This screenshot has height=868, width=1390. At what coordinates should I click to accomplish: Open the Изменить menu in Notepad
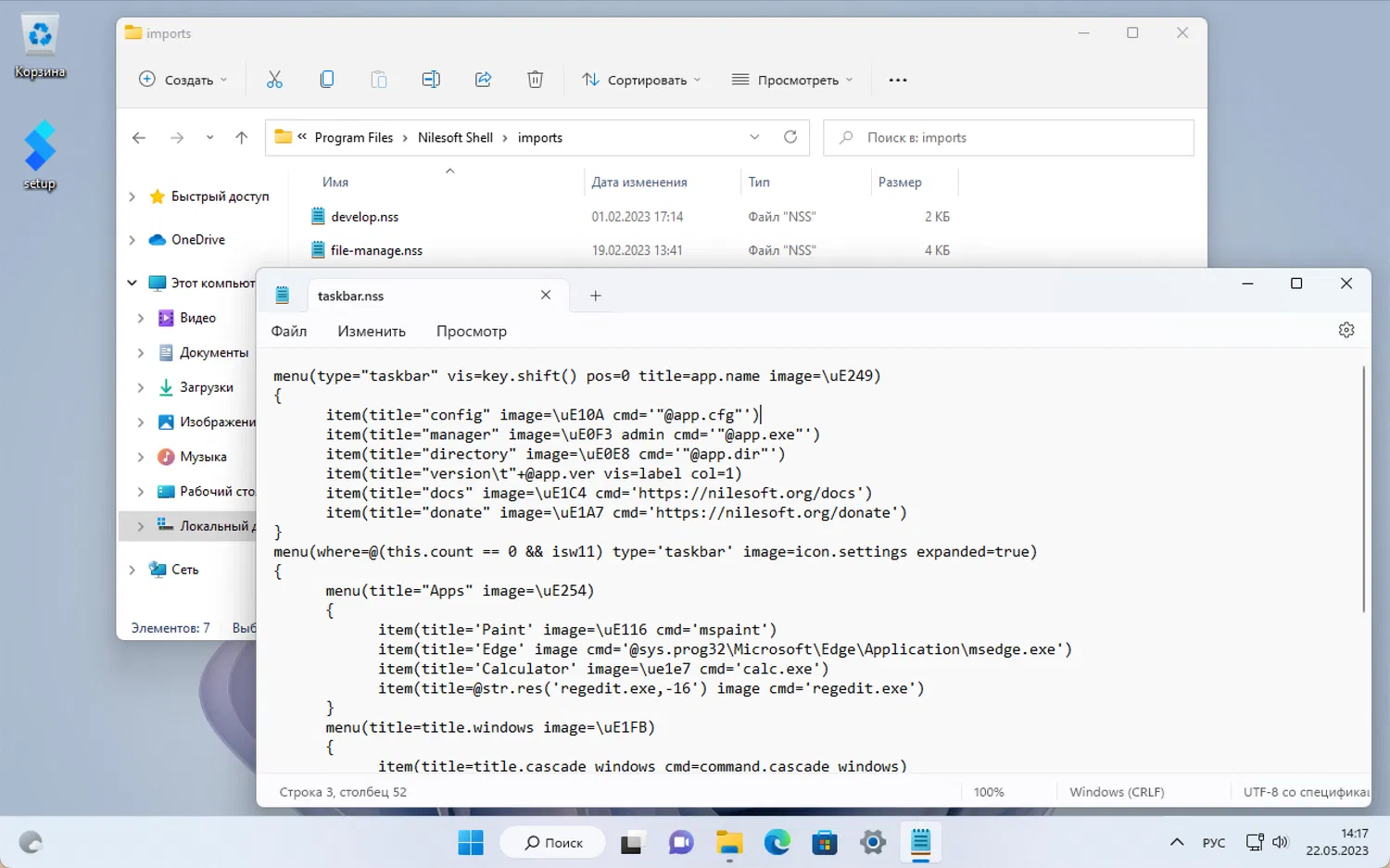(x=371, y=331)
